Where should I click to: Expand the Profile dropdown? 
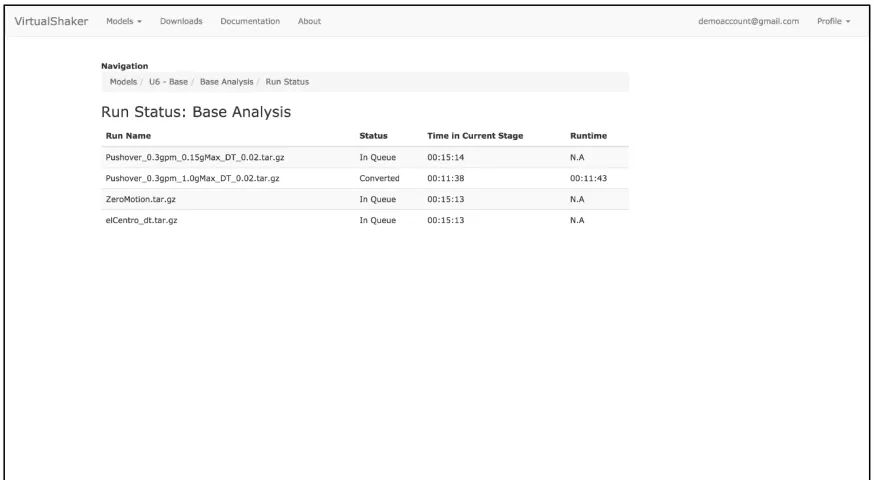pos(833,21)
